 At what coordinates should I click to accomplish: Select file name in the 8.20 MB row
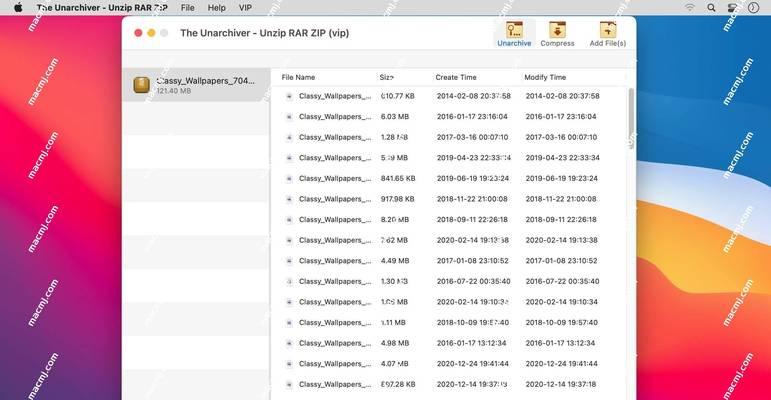click(x=335, y=219)
